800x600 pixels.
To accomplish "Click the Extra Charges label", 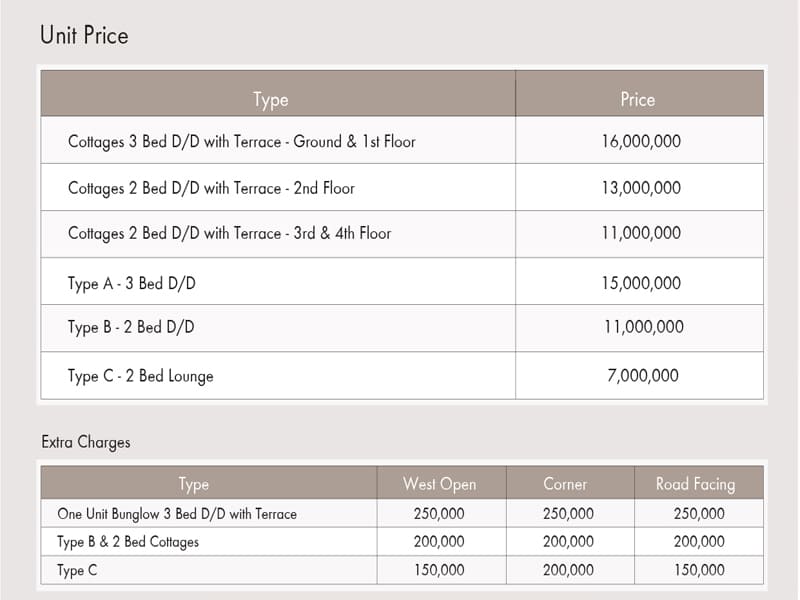I will pos(86,442).
